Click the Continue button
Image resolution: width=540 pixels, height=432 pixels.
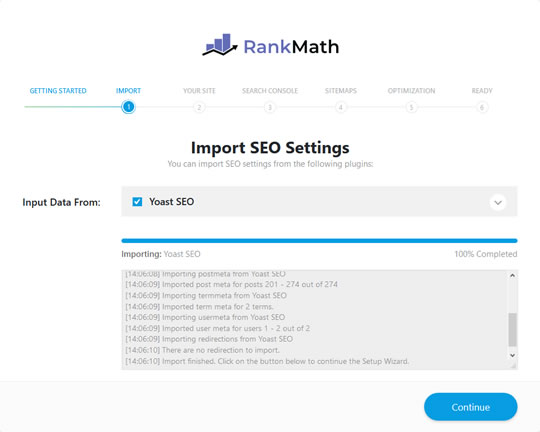(x=470, y=407)
